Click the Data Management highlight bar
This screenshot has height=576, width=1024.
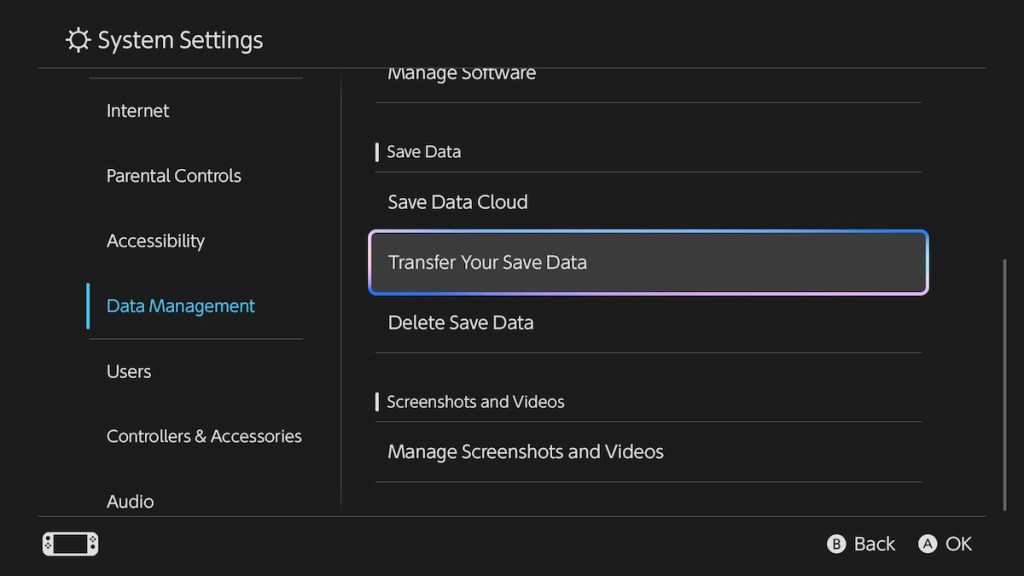point(87,306)
